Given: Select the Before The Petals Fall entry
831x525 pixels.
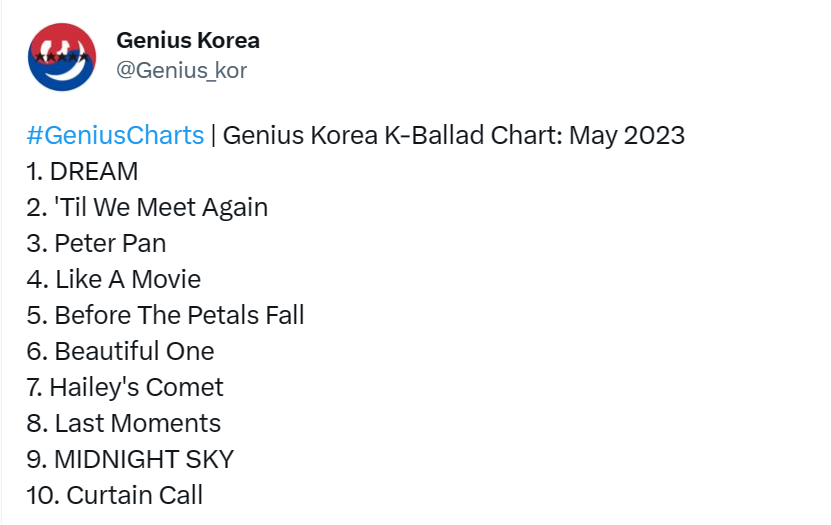Looking at the screenshot, I should pos(165,315).
